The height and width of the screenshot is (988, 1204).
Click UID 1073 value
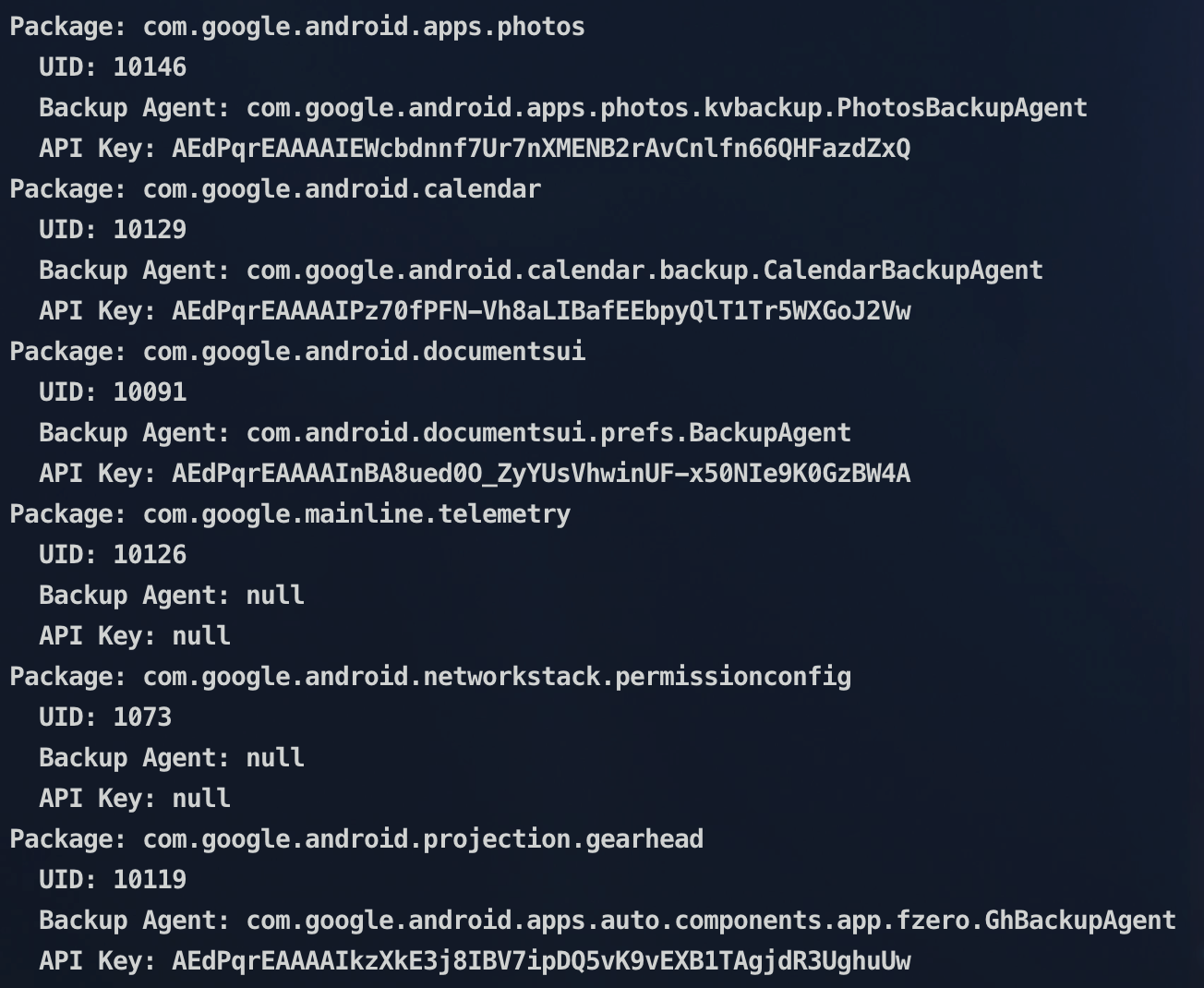coord(142,717)
